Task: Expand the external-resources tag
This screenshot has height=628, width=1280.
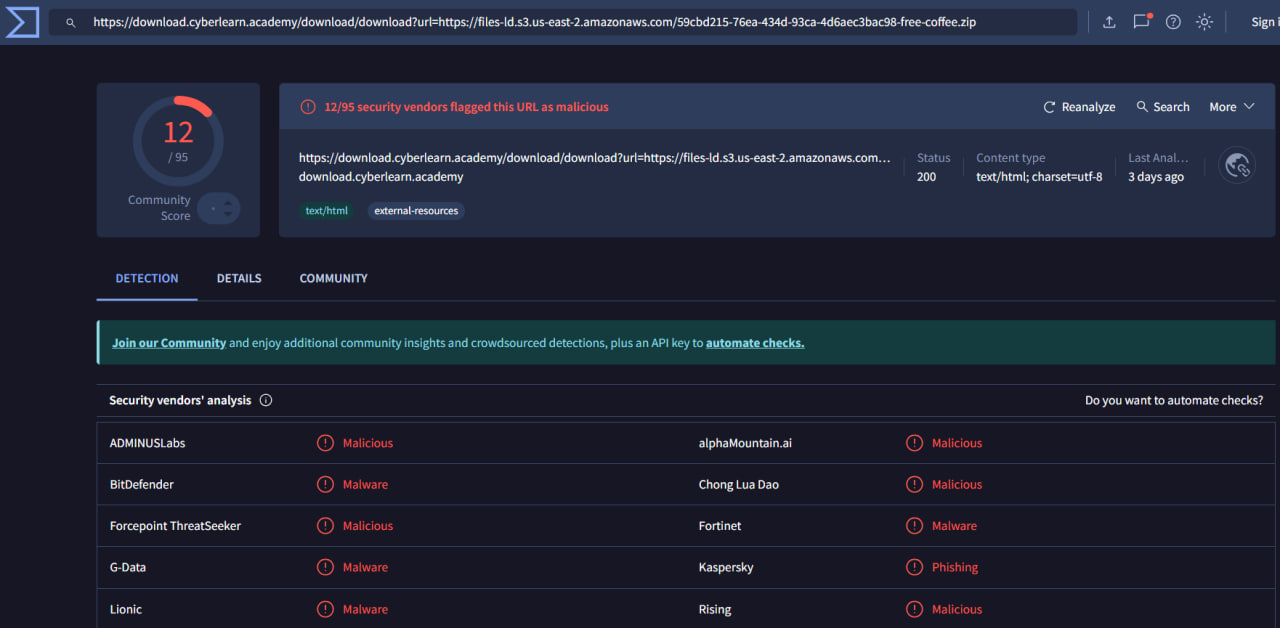Action: (x=416, y=210)
